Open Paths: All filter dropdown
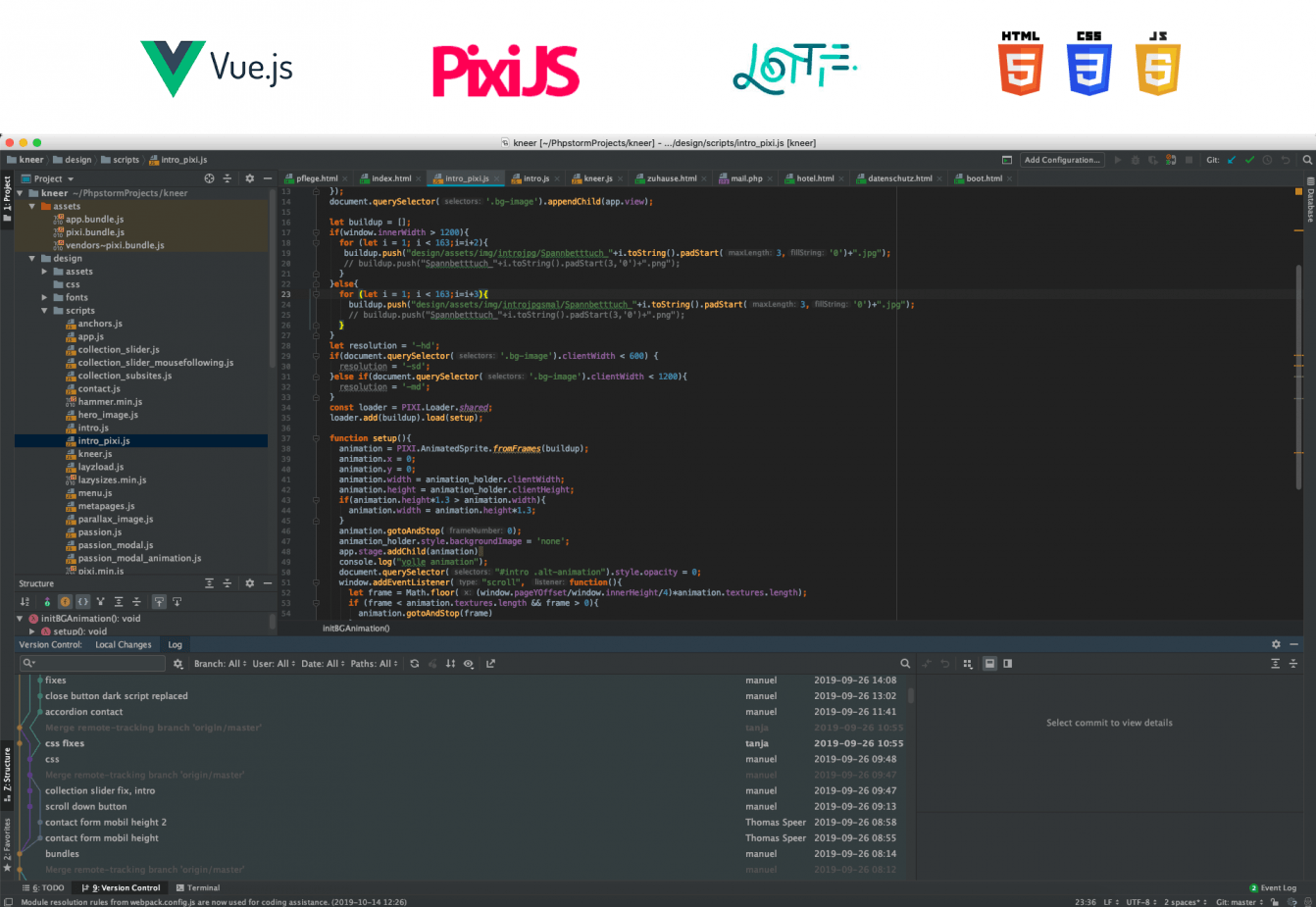This screenshot has height=907, width=1316. tap(374, 664)
